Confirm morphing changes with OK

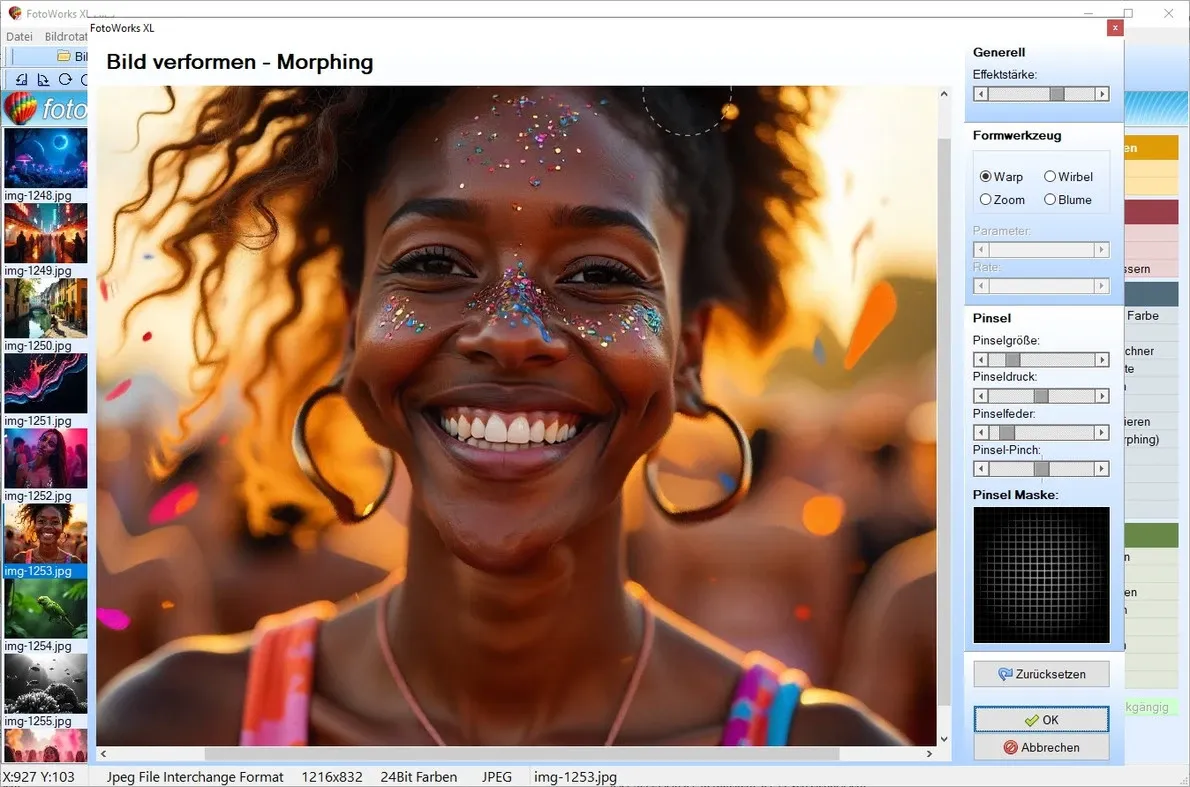(1041, 719)
